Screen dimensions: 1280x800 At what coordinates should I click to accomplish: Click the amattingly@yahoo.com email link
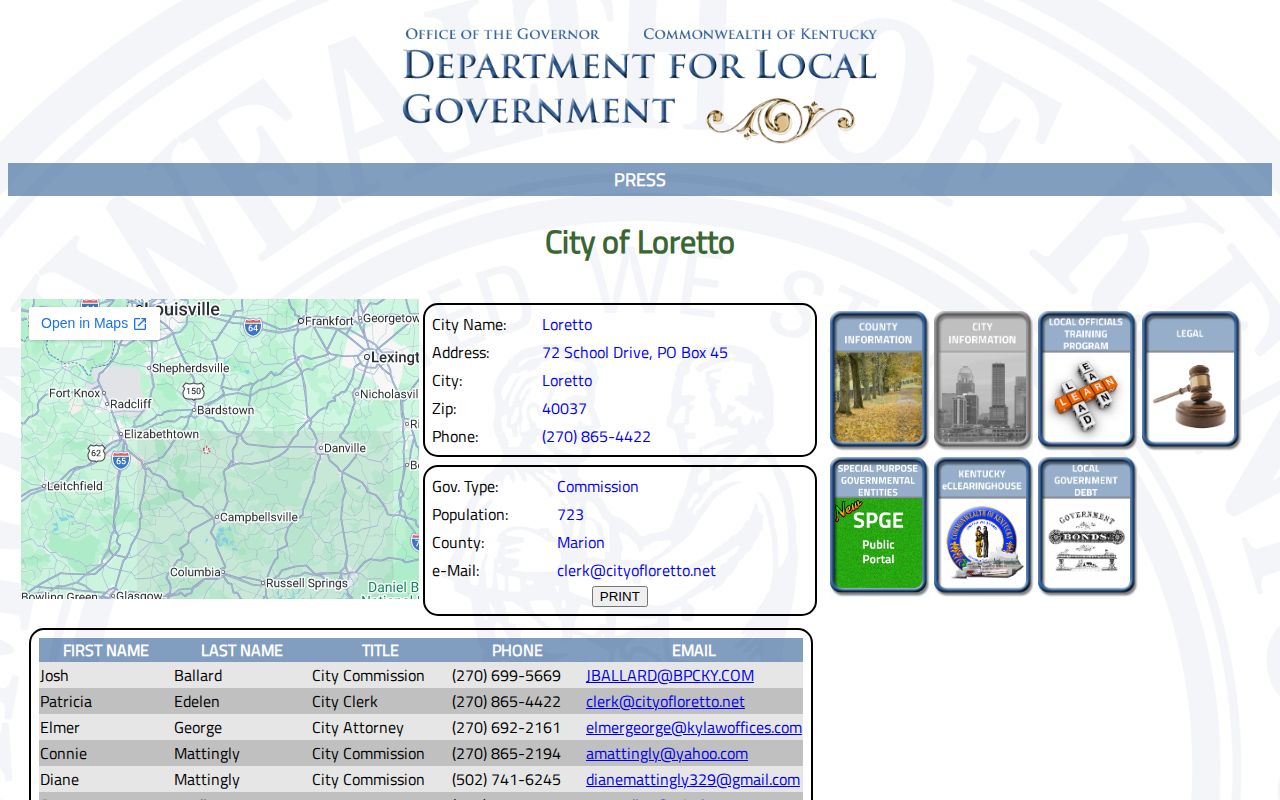coord(667,754)
